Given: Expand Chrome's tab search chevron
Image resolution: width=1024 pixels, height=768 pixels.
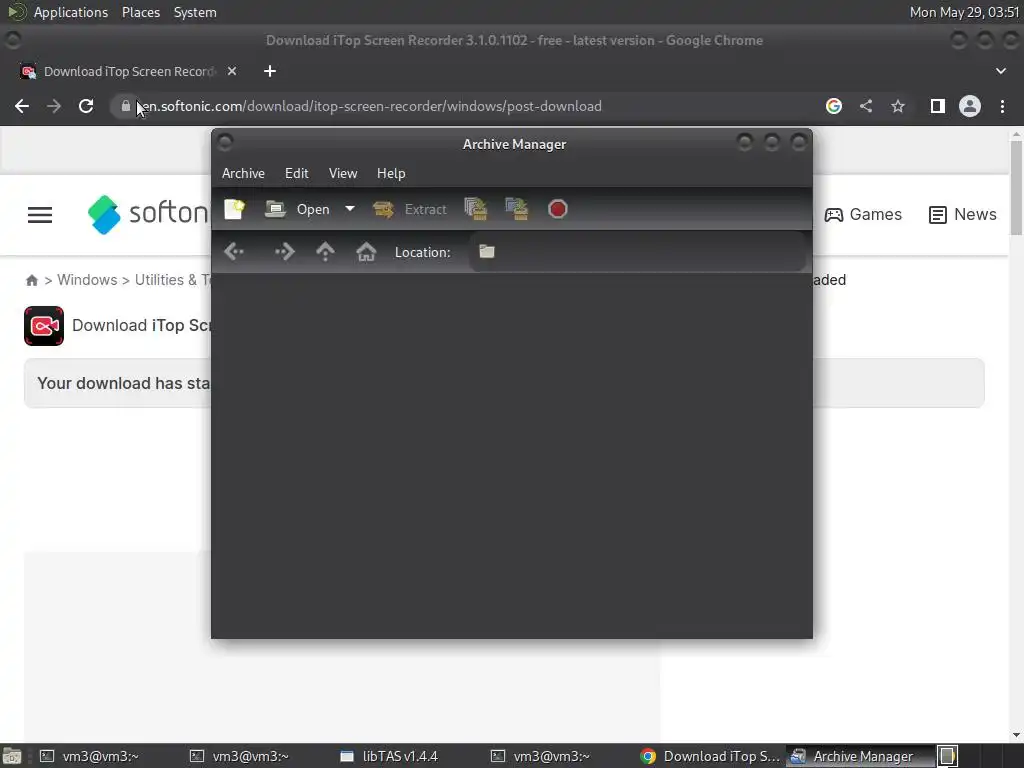Looking at the screenshot, I should [x=1000, y=71].
